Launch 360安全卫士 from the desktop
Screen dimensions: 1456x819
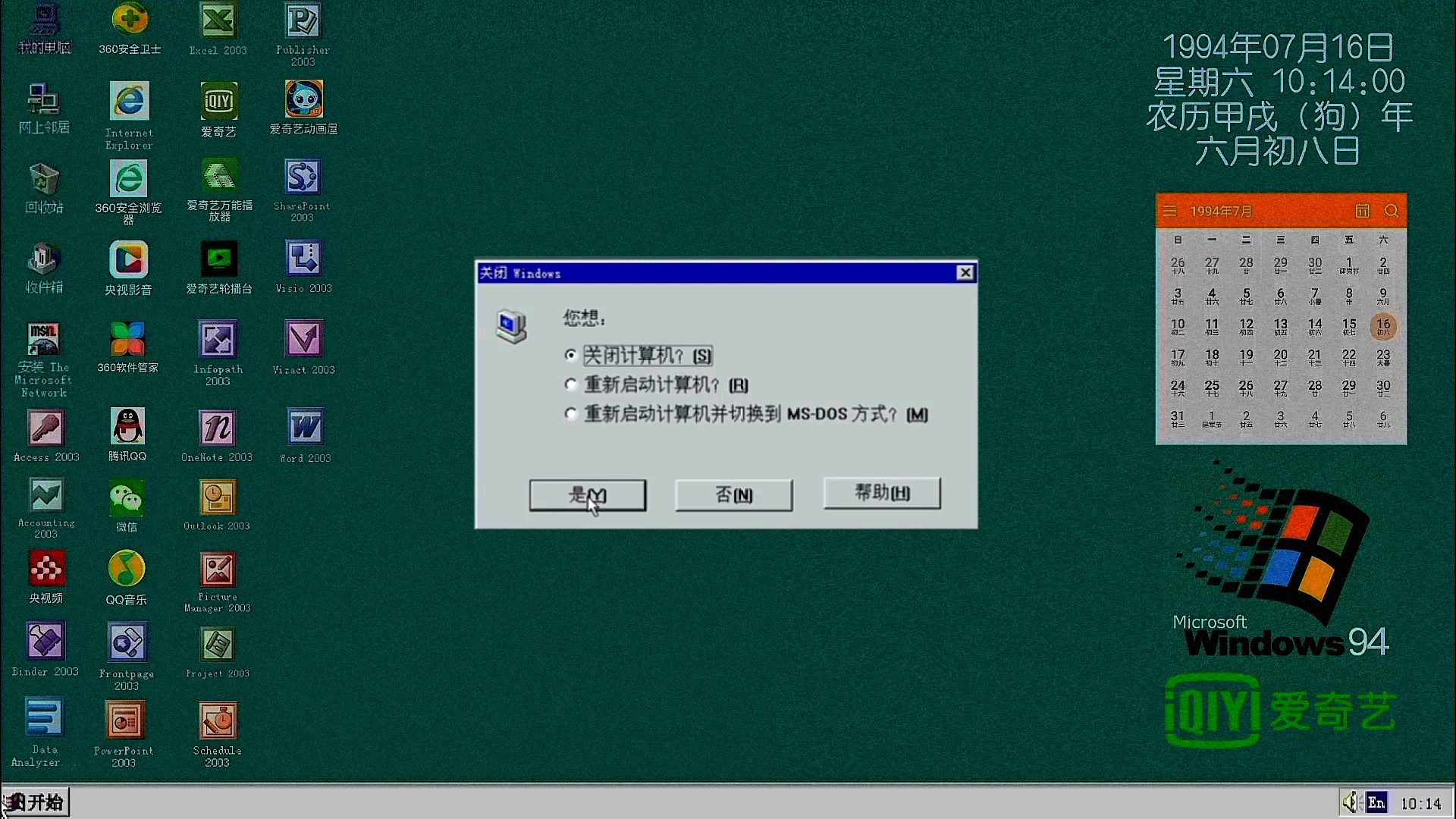coord(130,29)
